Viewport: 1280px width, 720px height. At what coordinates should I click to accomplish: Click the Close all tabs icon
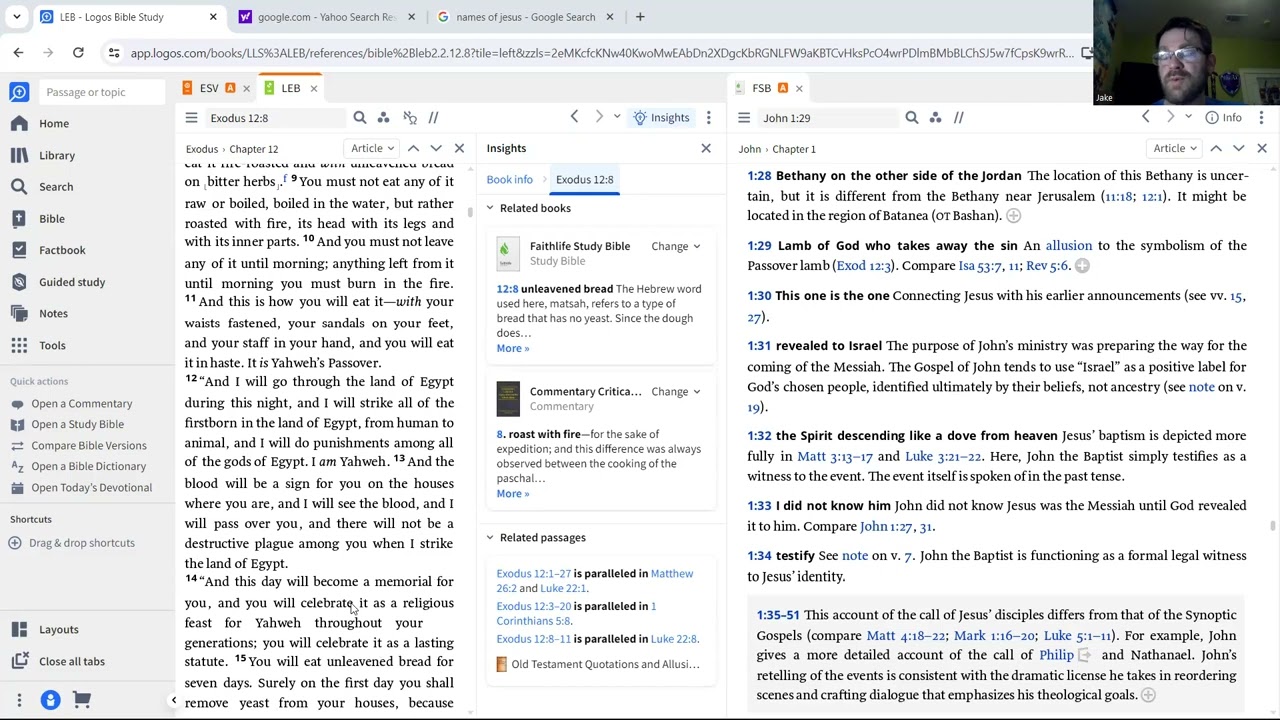tap(19, 661)
